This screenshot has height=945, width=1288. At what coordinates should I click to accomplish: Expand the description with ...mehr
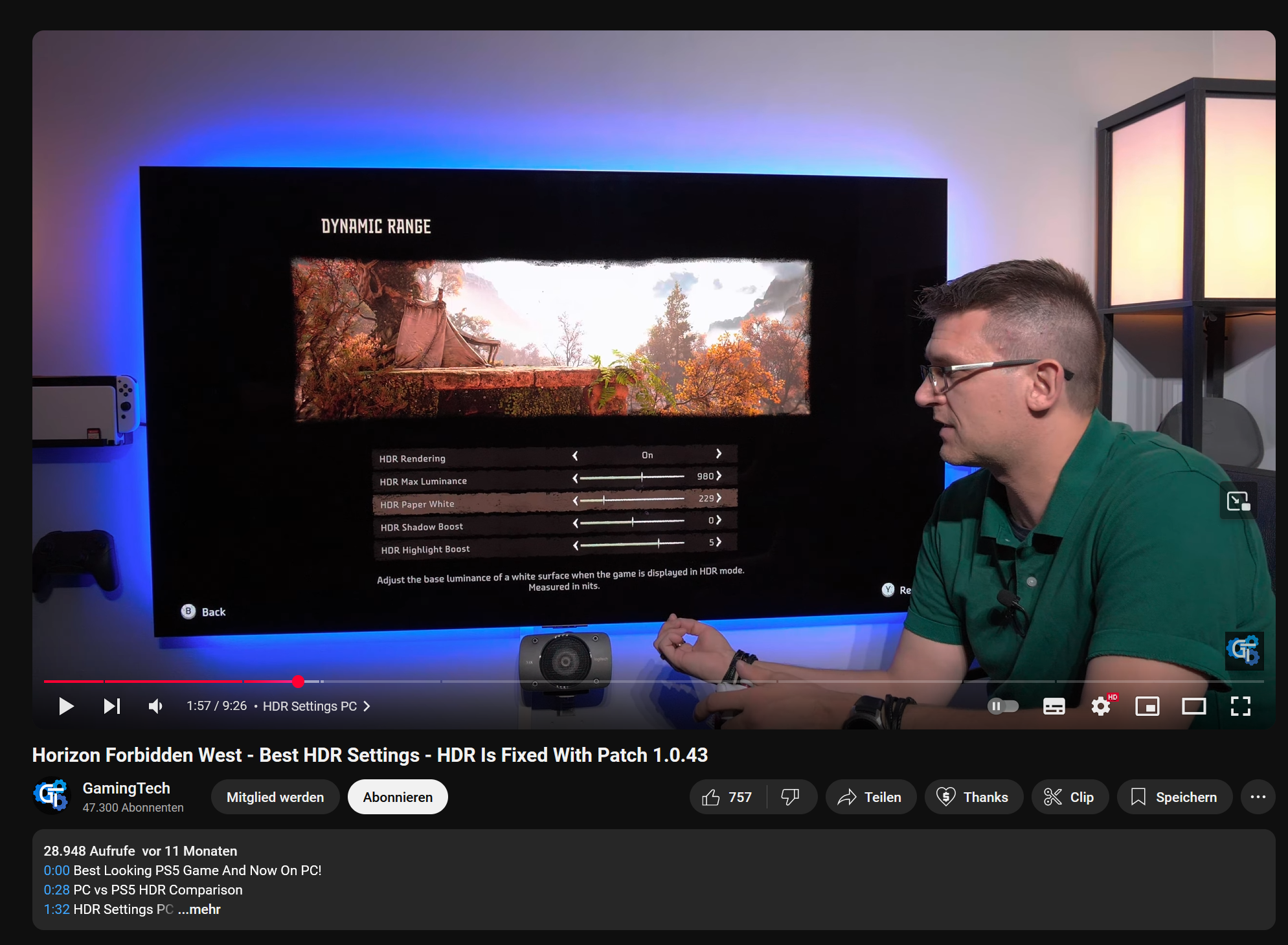point(199,909)
